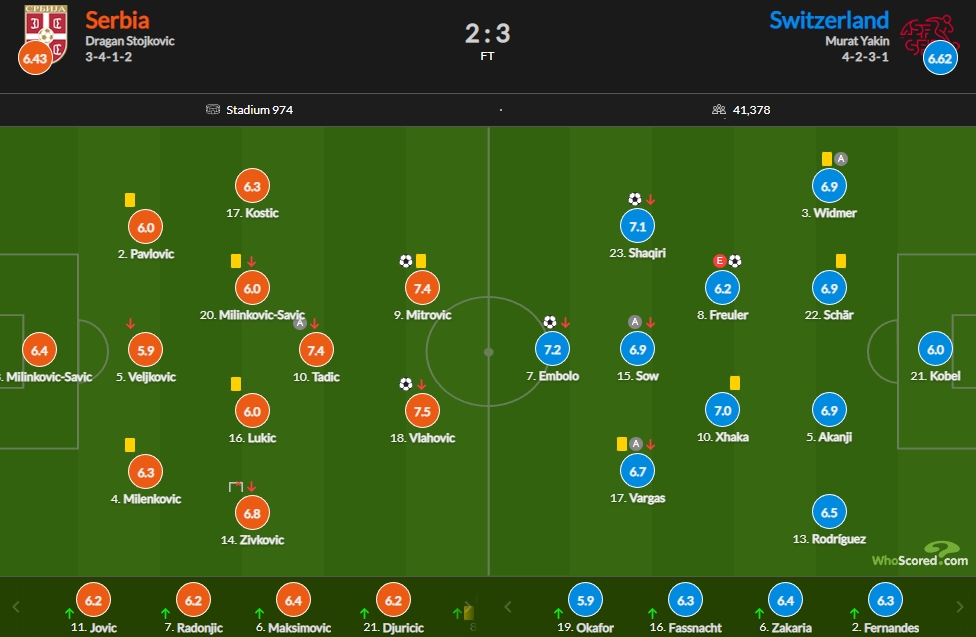This screenshot has height=637, width=976.
Task: Click Shaqiri's substitution red arrow
Action: pos(650,200)
